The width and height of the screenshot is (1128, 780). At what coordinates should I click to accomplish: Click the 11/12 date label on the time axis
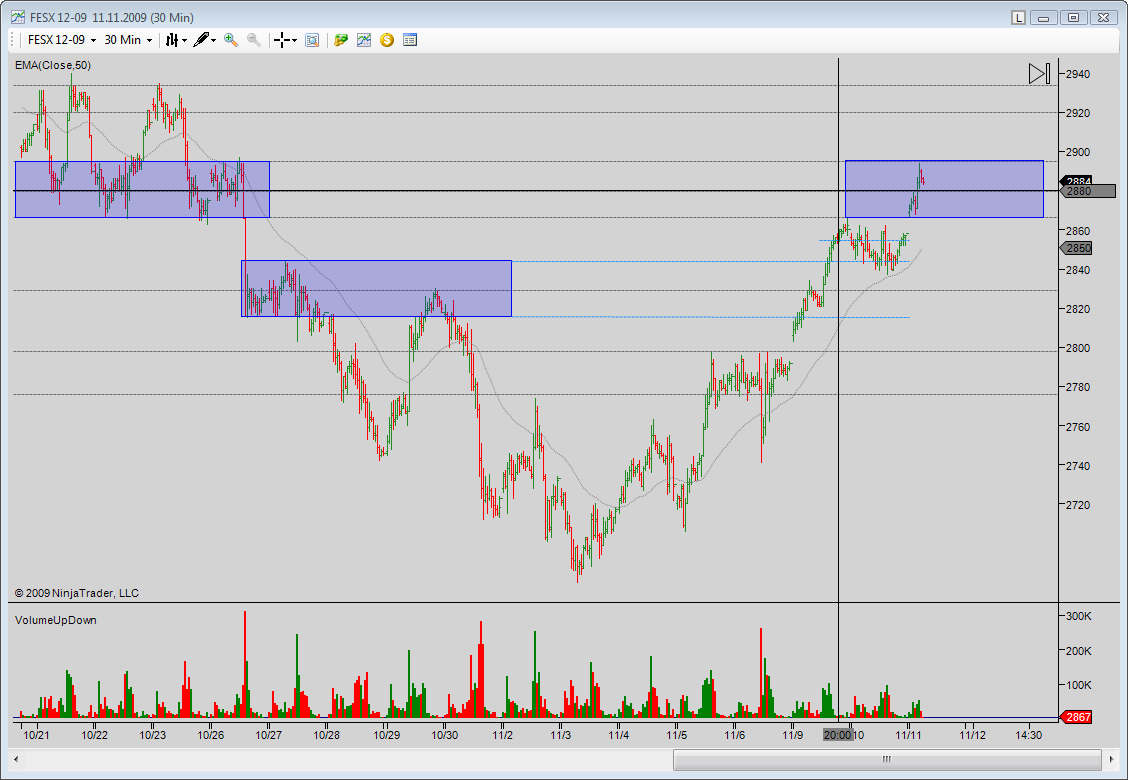click(973, 735)
